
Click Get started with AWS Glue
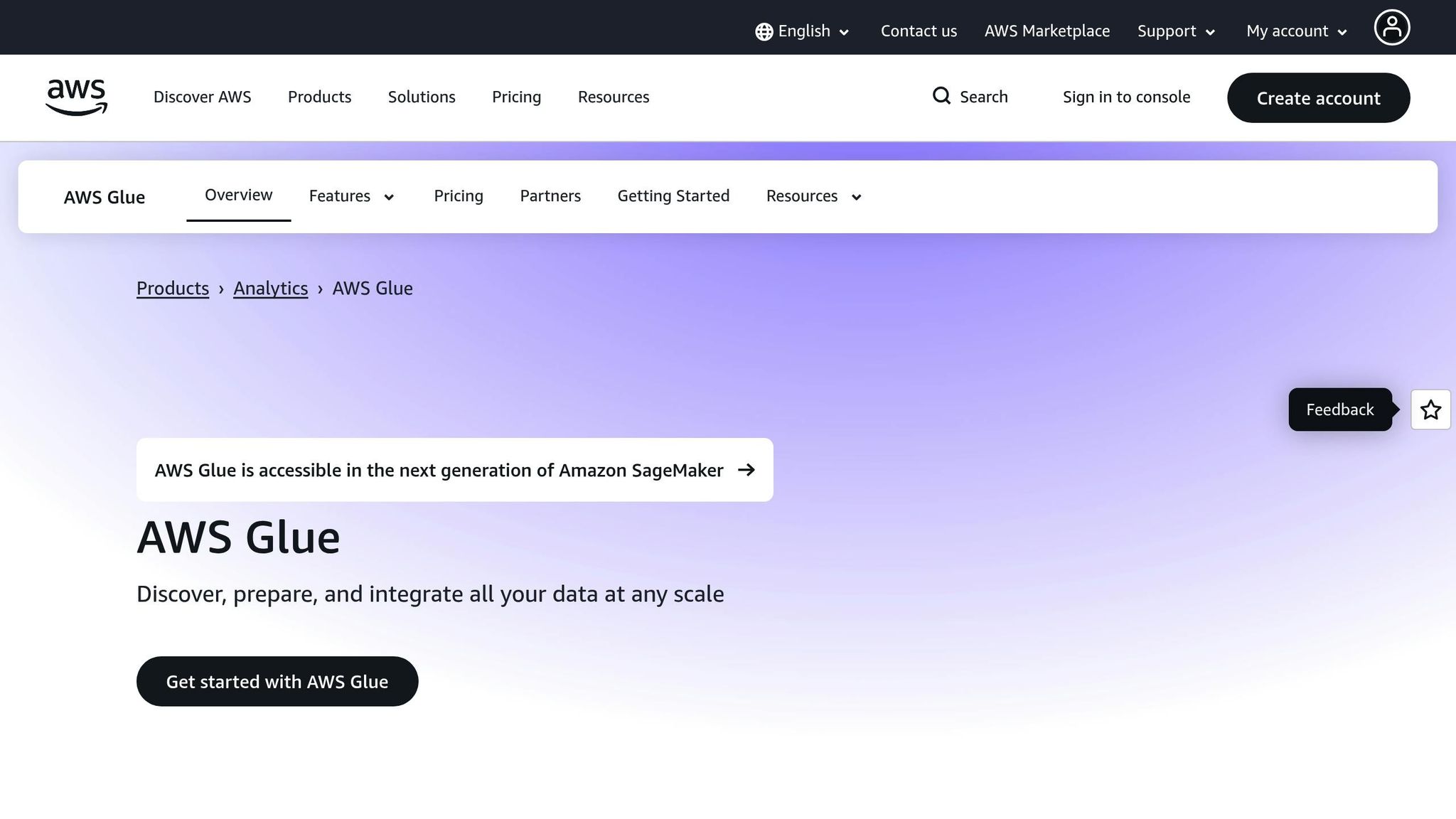tap(277, 681)
